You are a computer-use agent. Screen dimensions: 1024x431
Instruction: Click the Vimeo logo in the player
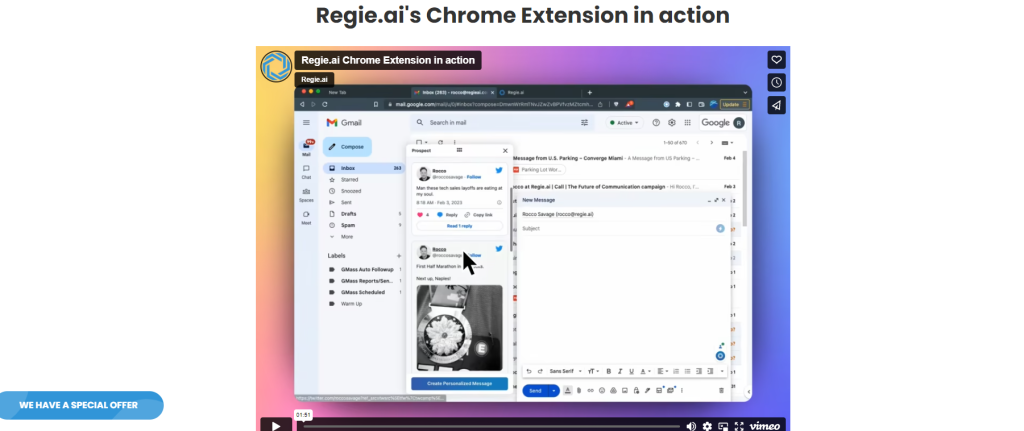click(765, 426)
